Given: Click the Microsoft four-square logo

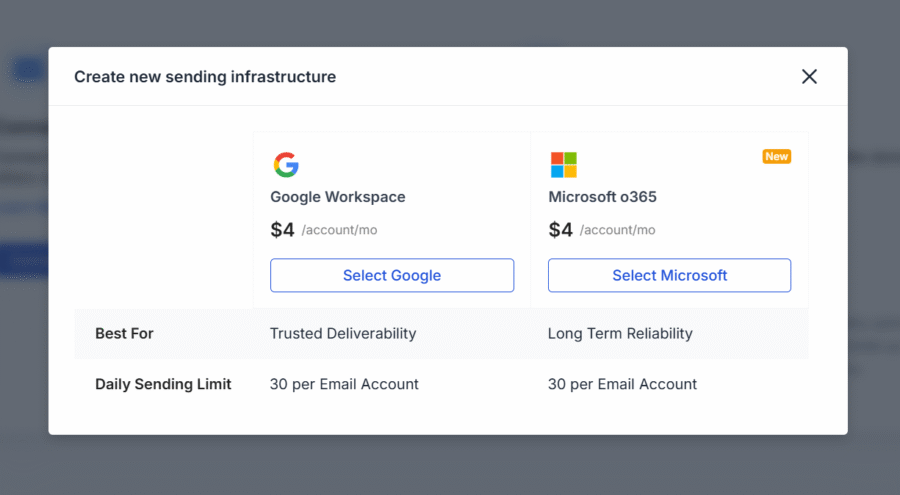Looking at the screenshot, I should pos(563,165).
